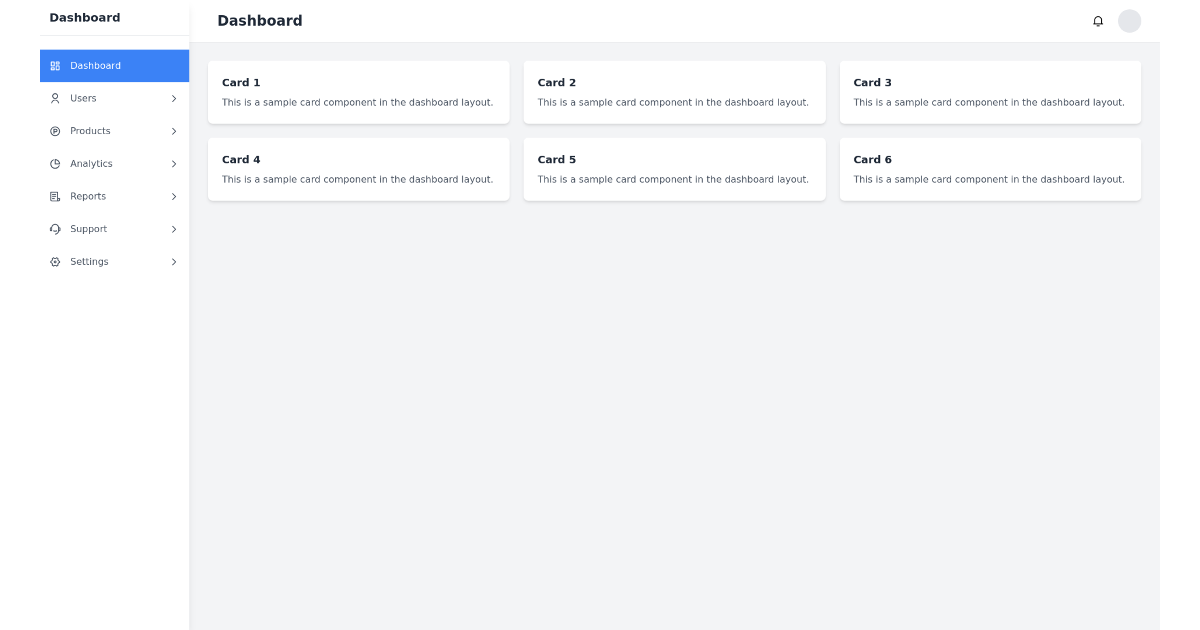Expand the Users sidebar section

click(174, 98)
